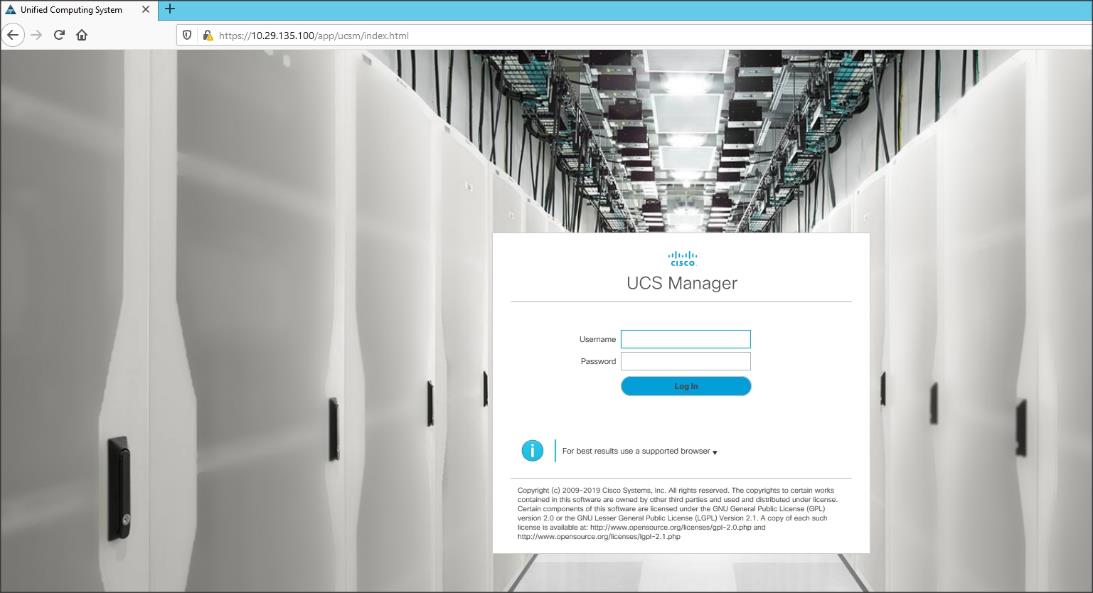Click the insecure connection padlock icon
1093x593 pixels.
click(207, 35)
